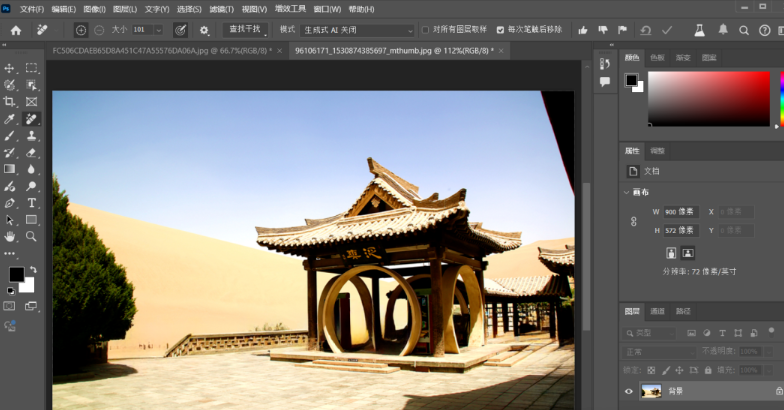Click the 查找干扰 button
Screen dimensions: 784x410
(x=246, y=30)
